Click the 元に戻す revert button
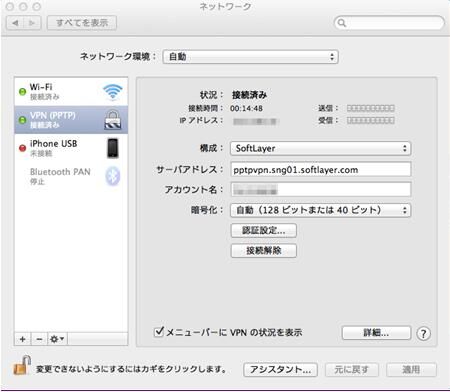 352,370
